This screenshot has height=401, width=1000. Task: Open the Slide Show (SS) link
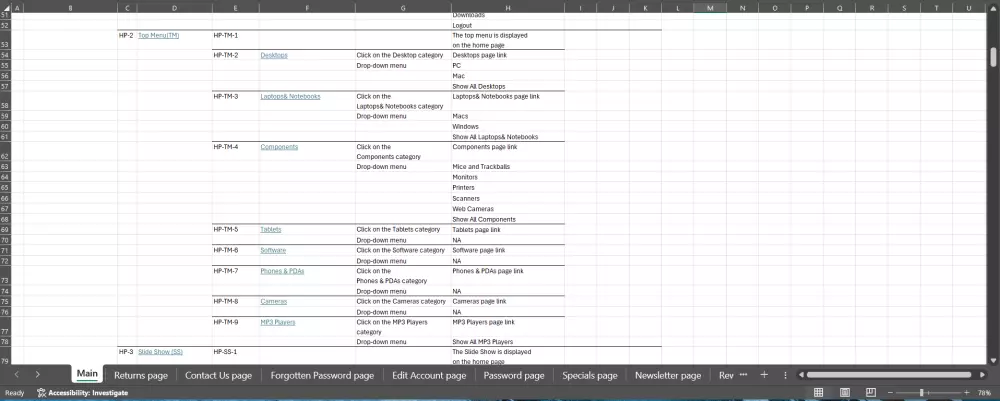(x=161, y=352)
